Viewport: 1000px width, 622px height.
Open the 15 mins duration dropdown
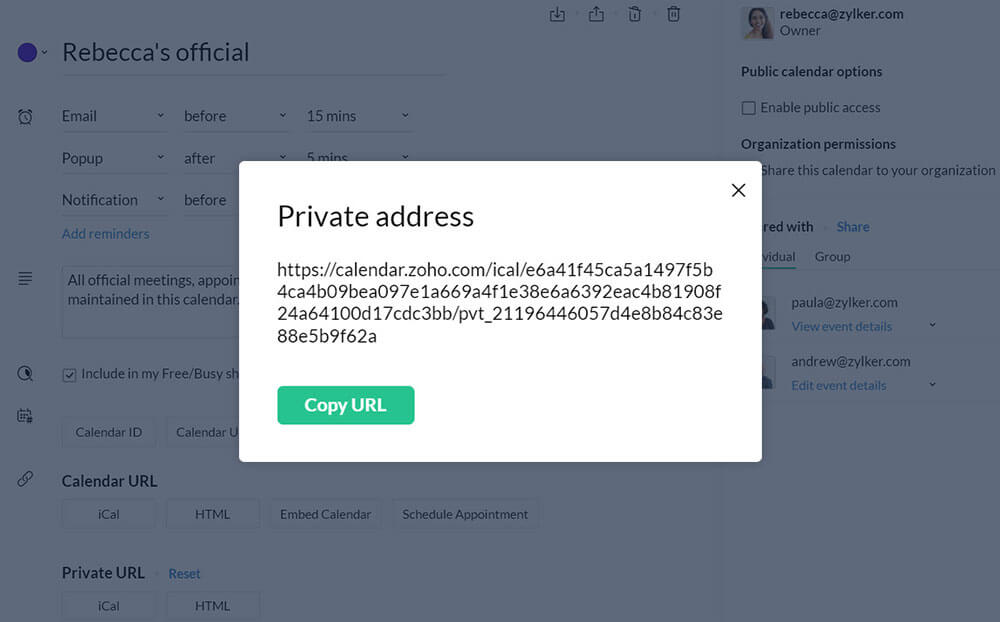tap(357, 116)
